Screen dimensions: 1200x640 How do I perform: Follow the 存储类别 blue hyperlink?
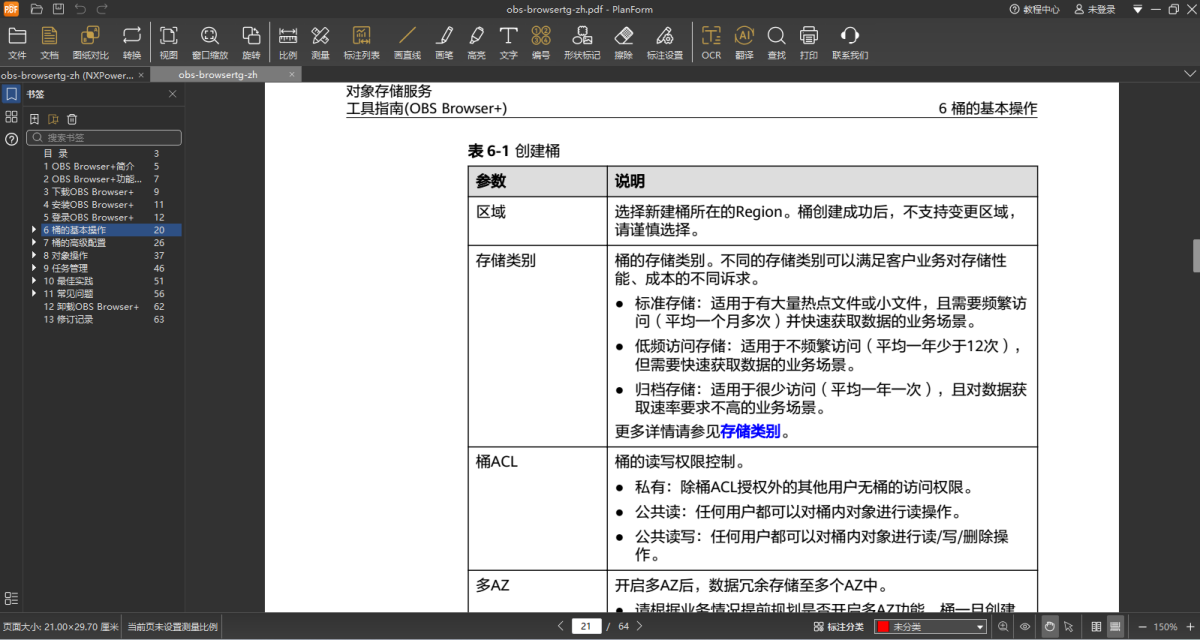(750, 432)
